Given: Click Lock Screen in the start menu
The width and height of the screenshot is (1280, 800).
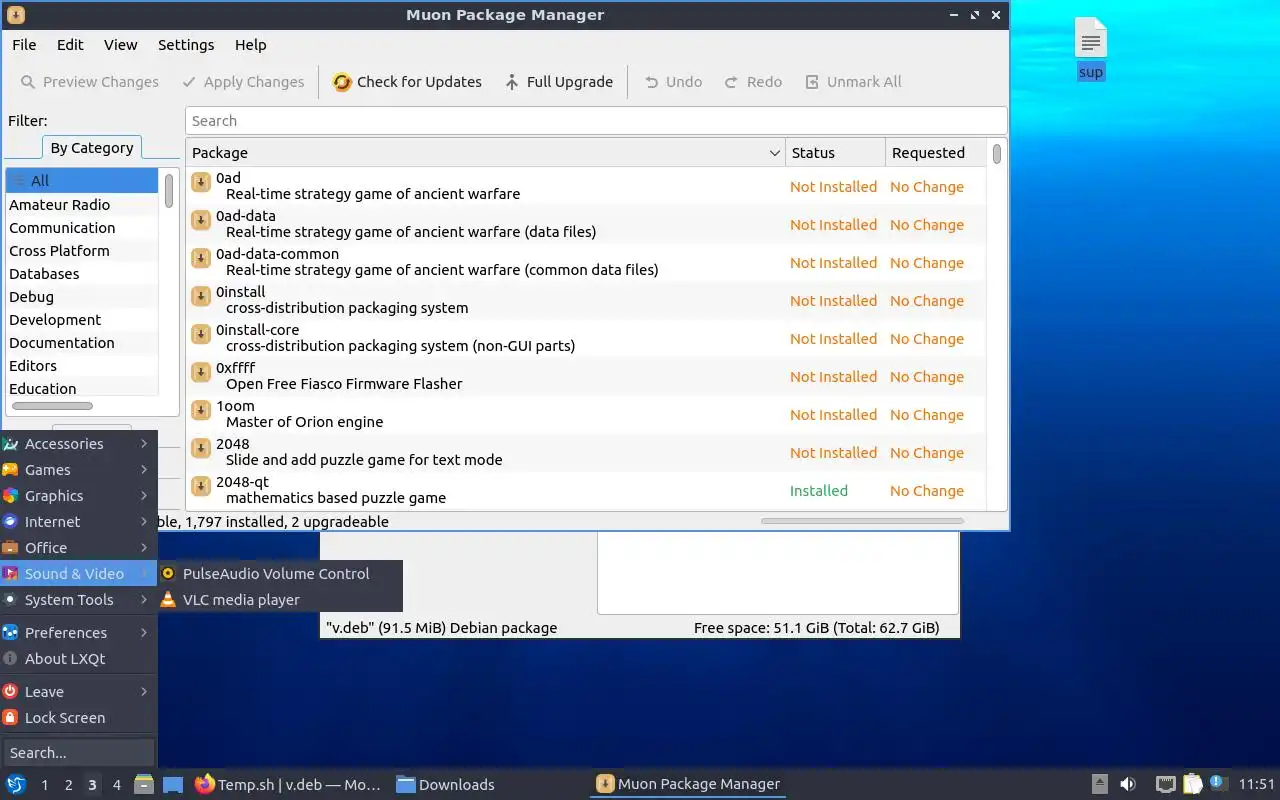Looking at the screenshot, I should (78, 718).
